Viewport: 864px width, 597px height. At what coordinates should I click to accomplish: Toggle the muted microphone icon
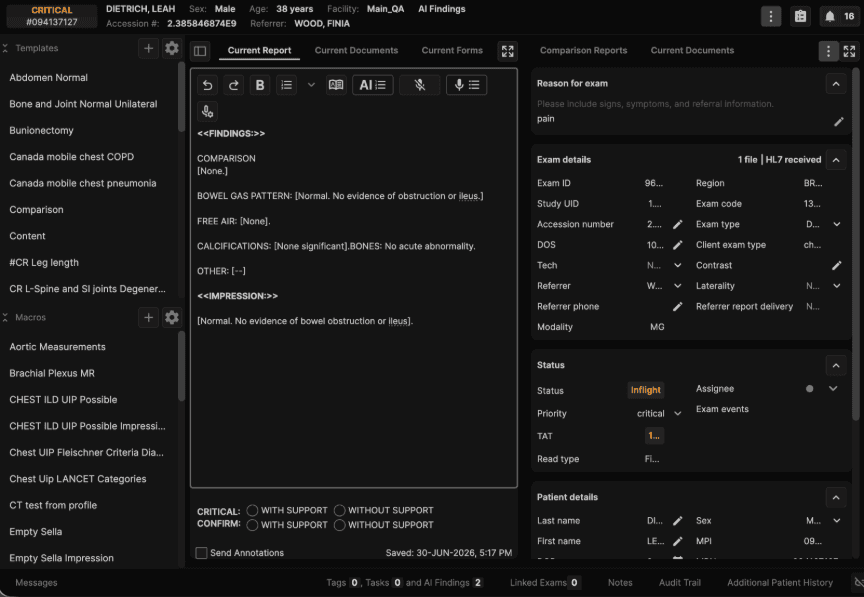pyautogui.click(x=420, y=85)
